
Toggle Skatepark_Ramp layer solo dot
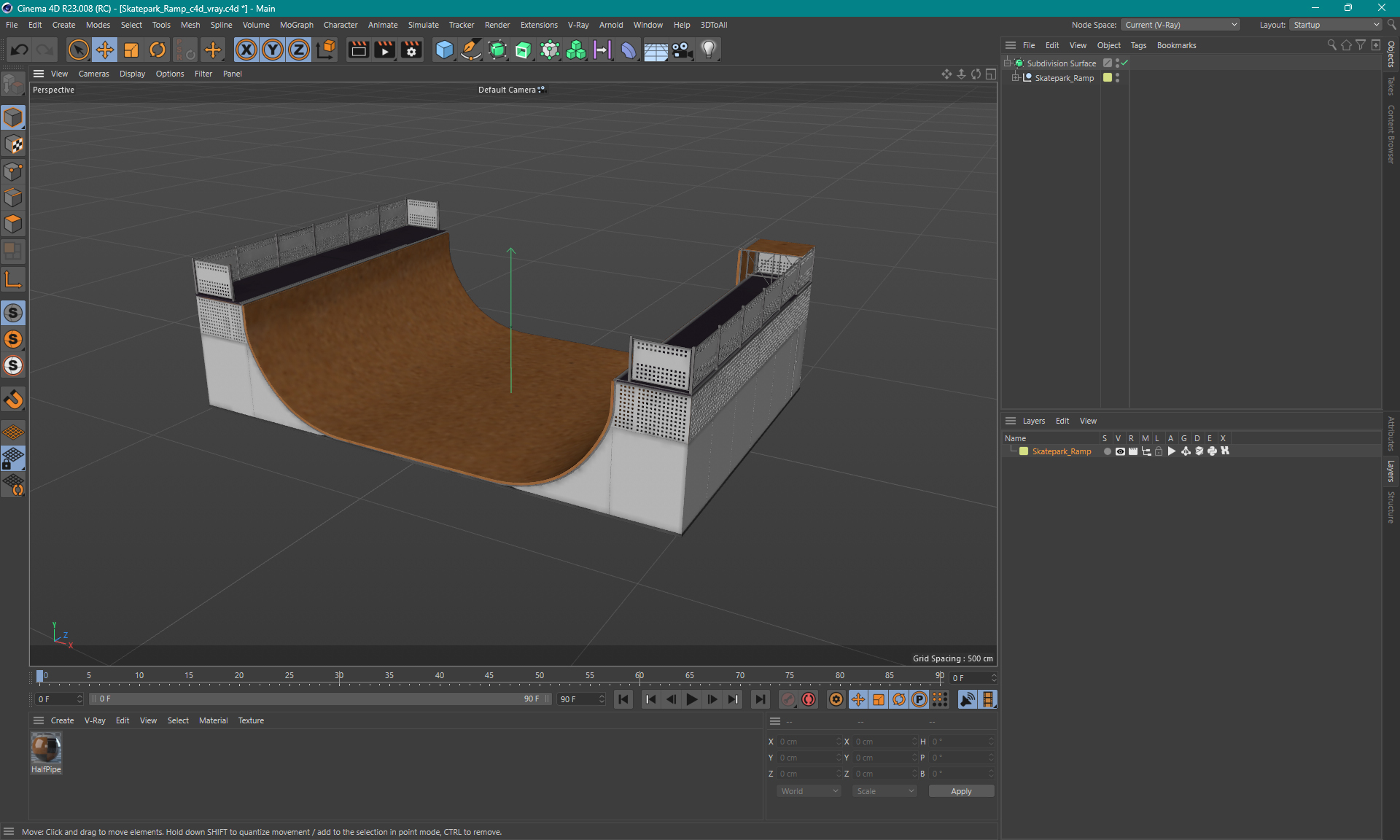[x=1107, y=451]
